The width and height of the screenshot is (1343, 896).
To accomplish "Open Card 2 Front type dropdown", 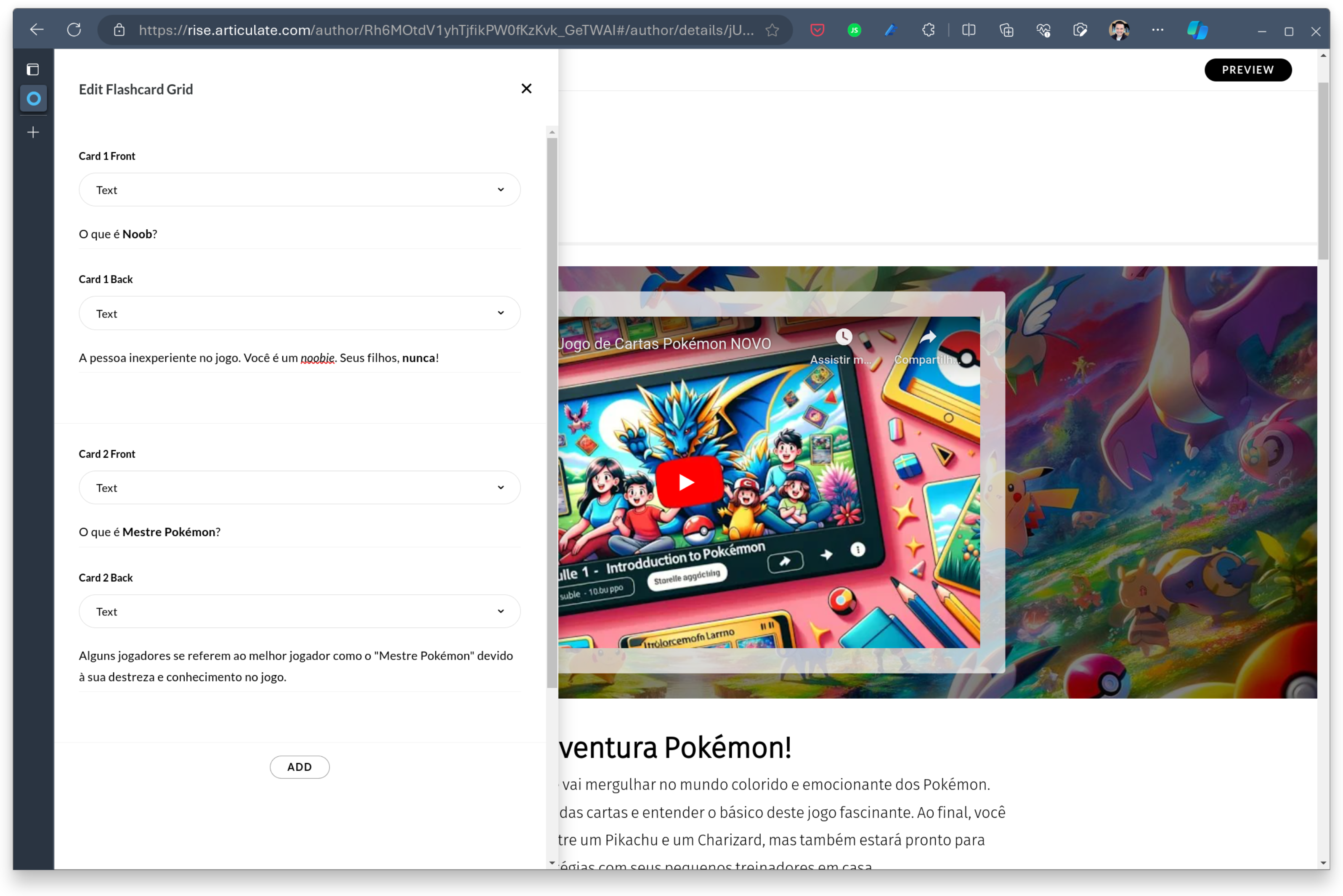I will [300, 488].
